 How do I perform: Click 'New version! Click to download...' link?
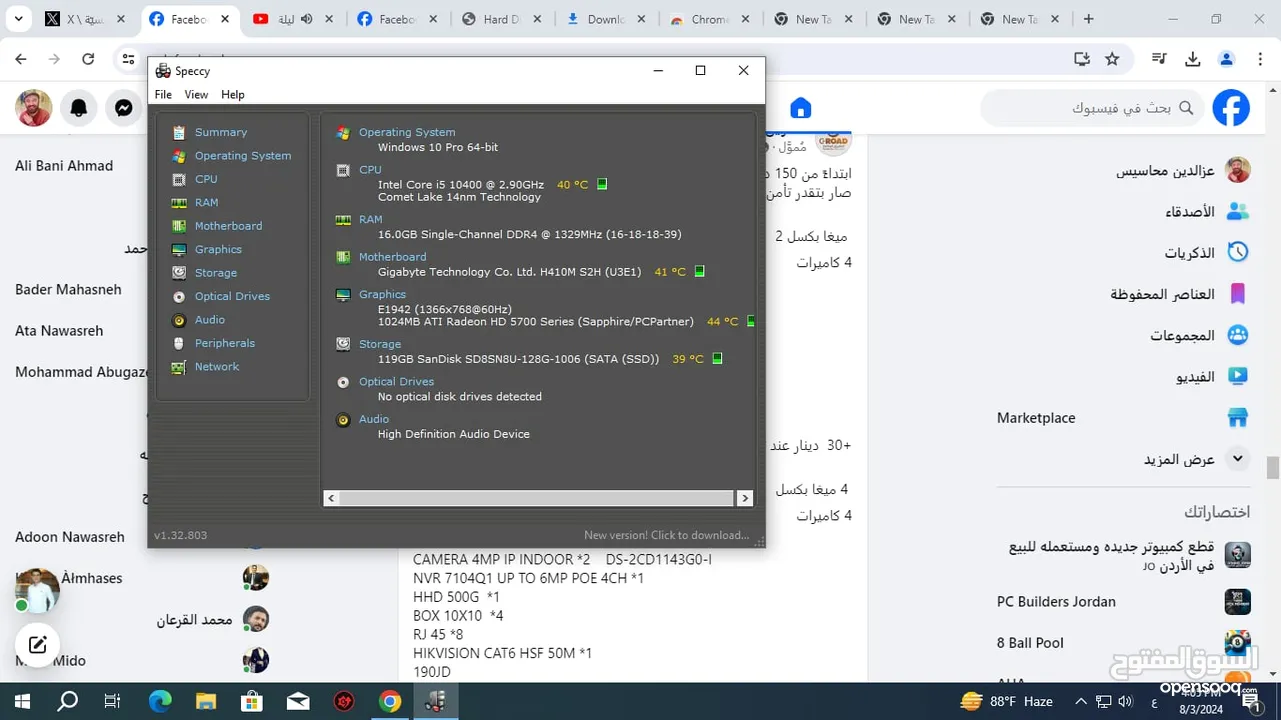pyautogui.click(x=666, y=535)
